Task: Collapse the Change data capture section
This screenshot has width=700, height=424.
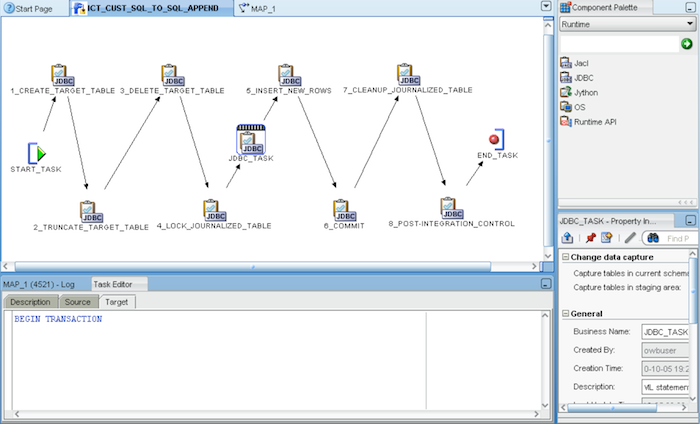Action: click(x=565, y=257)
